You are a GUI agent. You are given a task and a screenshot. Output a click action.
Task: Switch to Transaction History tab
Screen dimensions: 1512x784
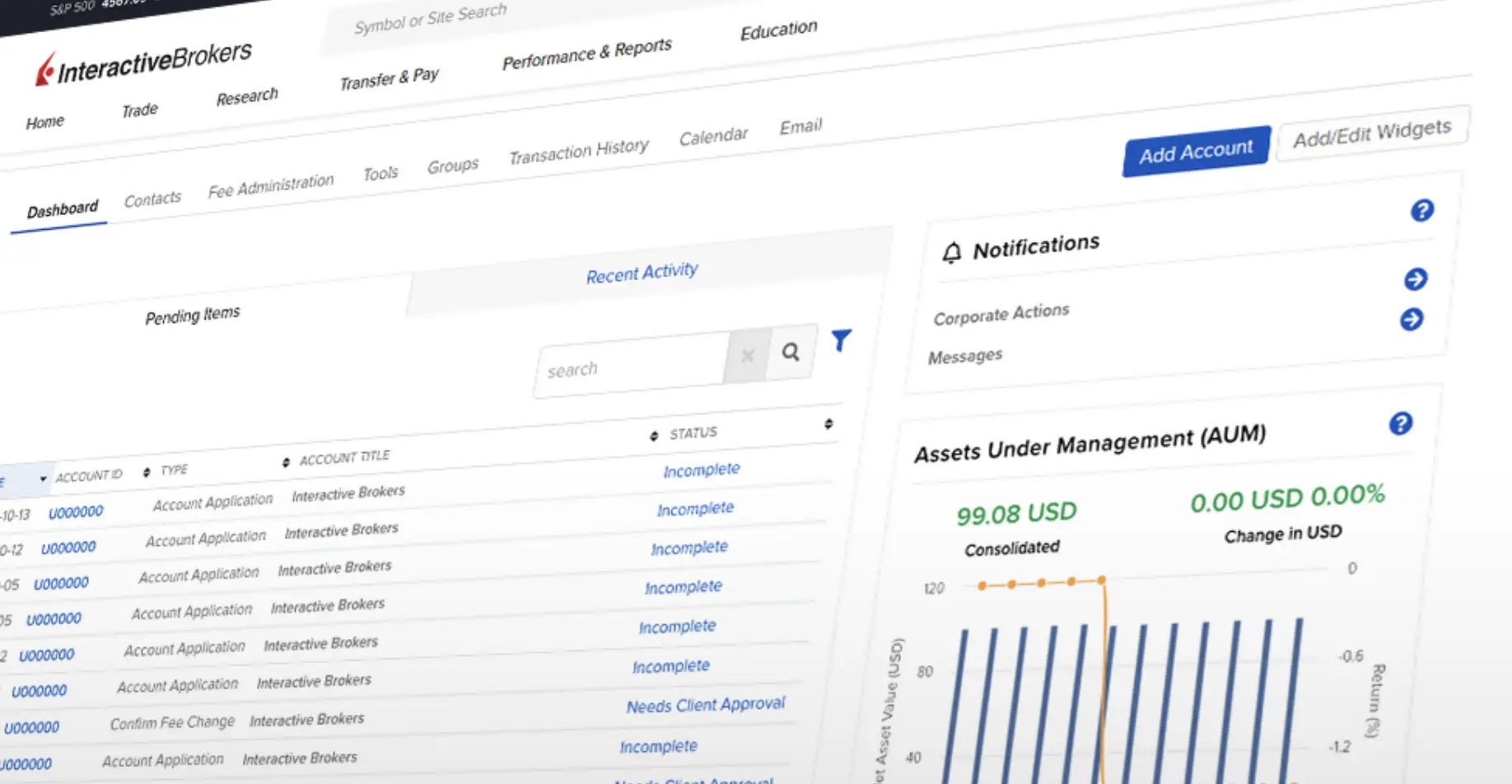[579, 151]
